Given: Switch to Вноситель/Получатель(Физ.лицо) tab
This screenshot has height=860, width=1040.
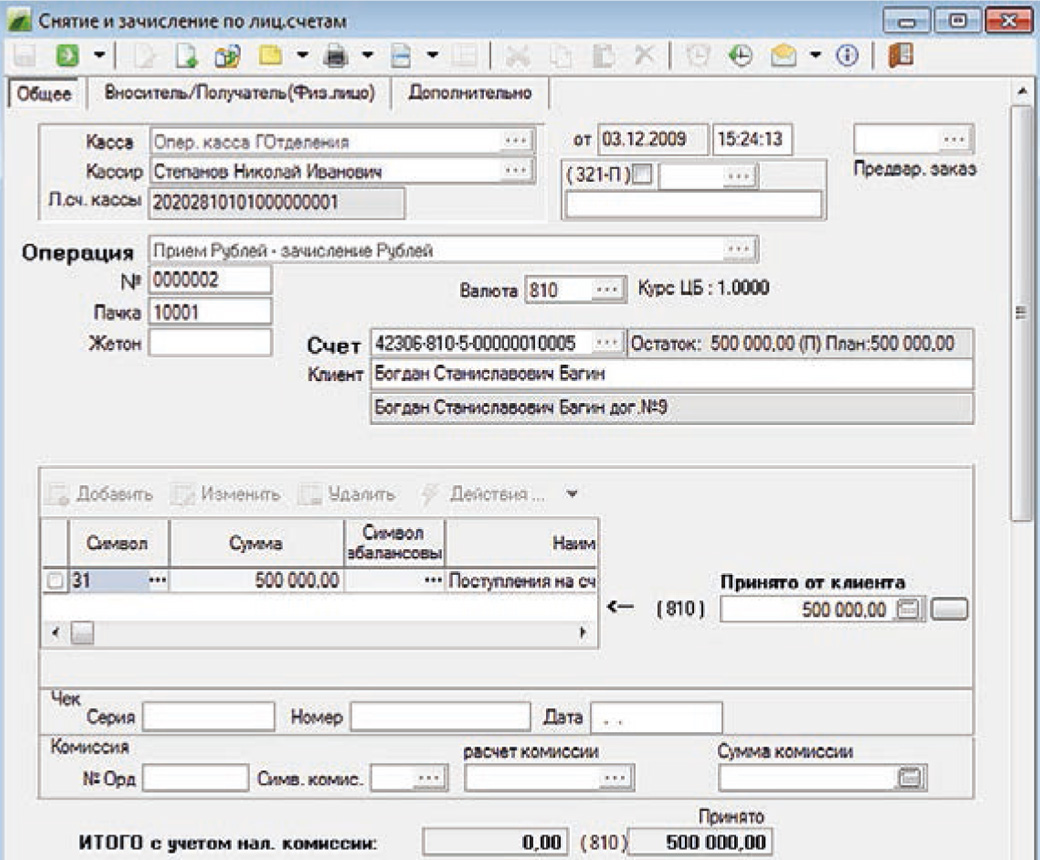Looking at the screenshot, I should [232, 94].
